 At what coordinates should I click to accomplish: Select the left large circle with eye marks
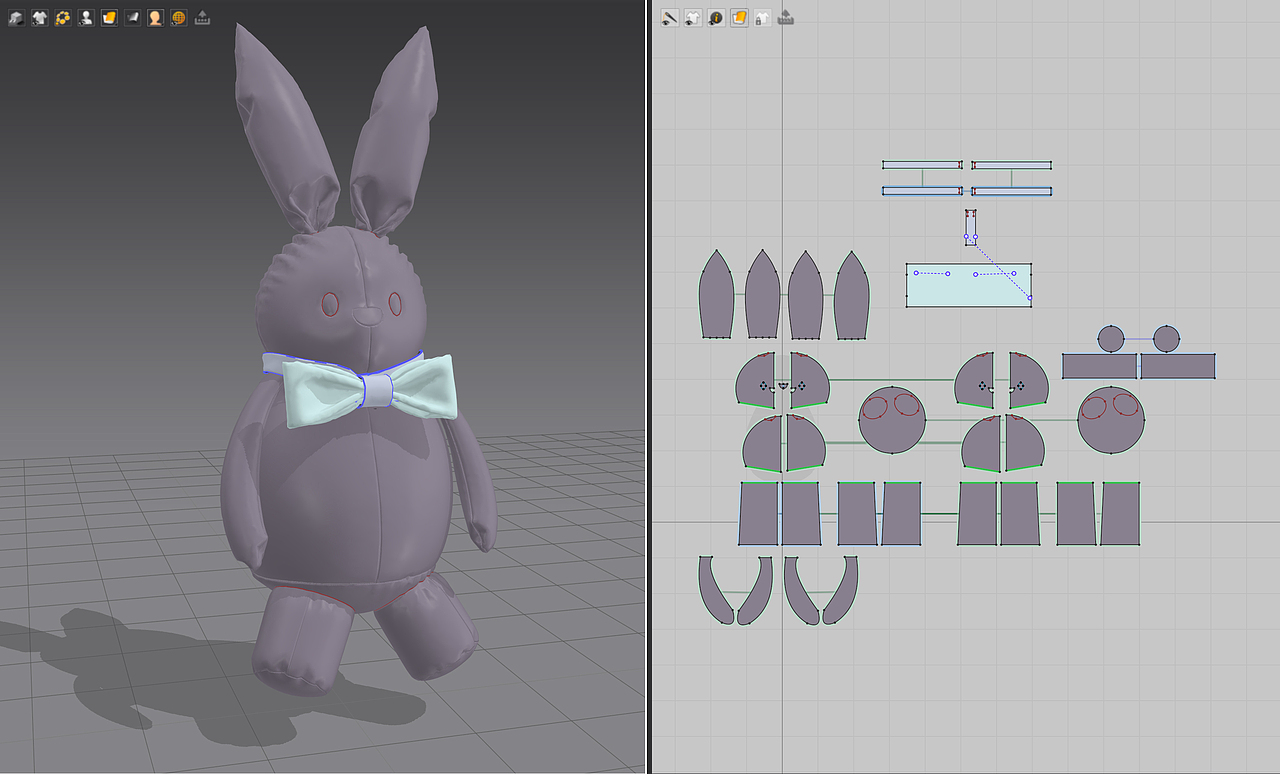tap(892, 420)
